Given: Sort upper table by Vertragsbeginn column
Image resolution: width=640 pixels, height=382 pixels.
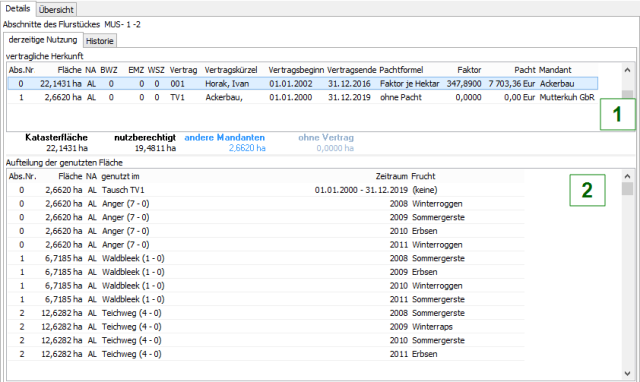Looking at the screenshot, I should 296,70.
